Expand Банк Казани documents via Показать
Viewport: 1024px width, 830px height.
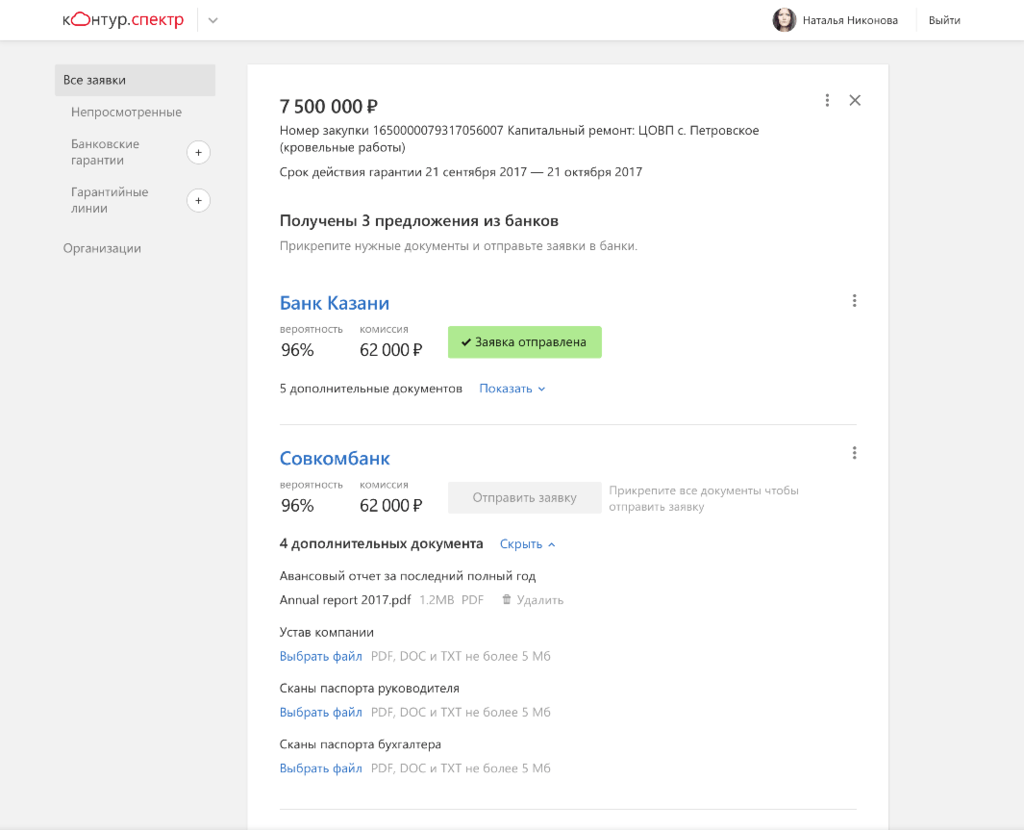pos(512,389)
